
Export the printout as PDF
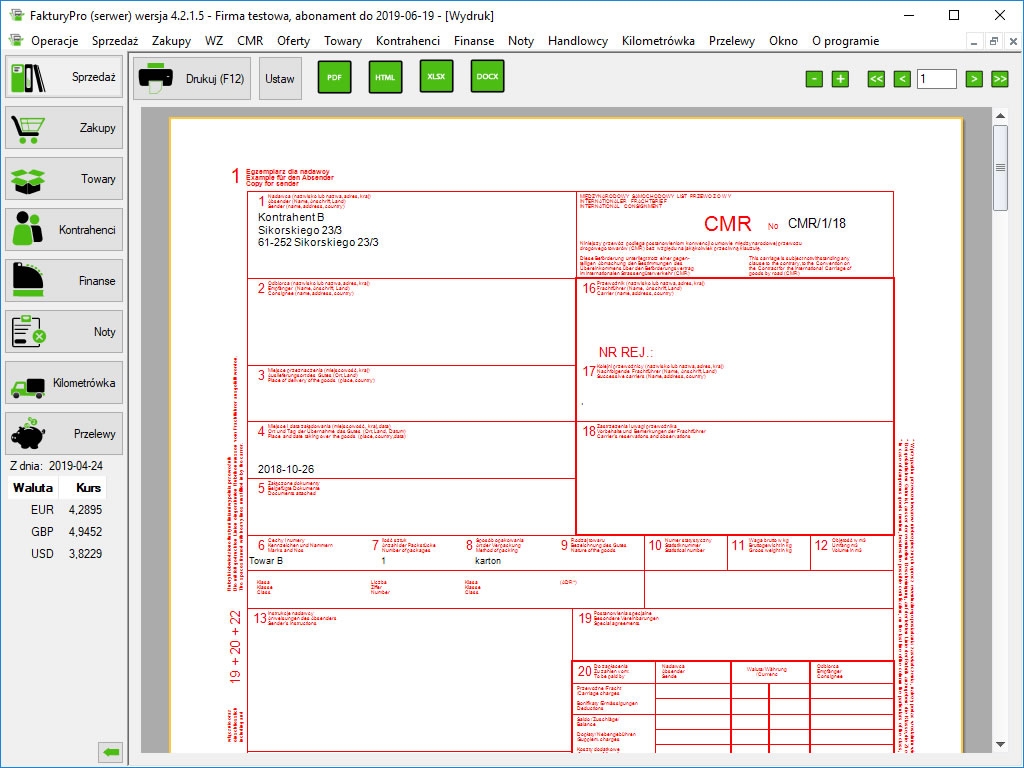click(334, 77)
